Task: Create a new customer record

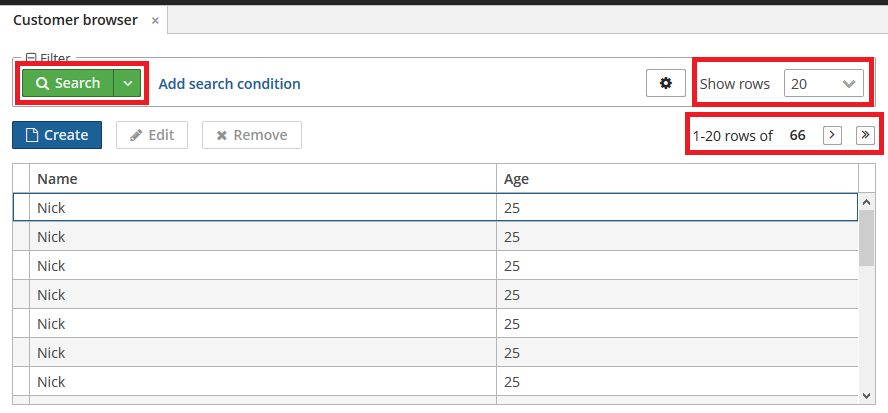Action: coord(57,135)
